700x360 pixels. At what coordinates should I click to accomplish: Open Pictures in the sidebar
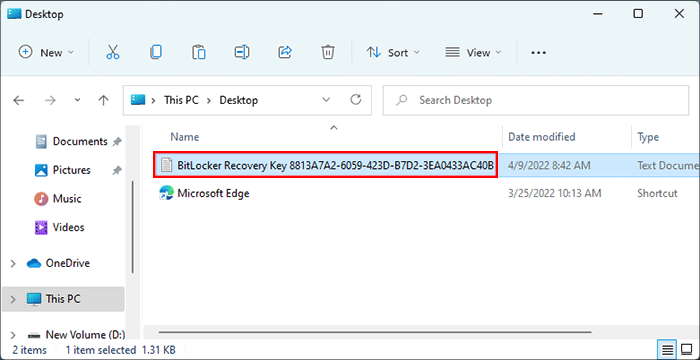(x=71, y=170)
